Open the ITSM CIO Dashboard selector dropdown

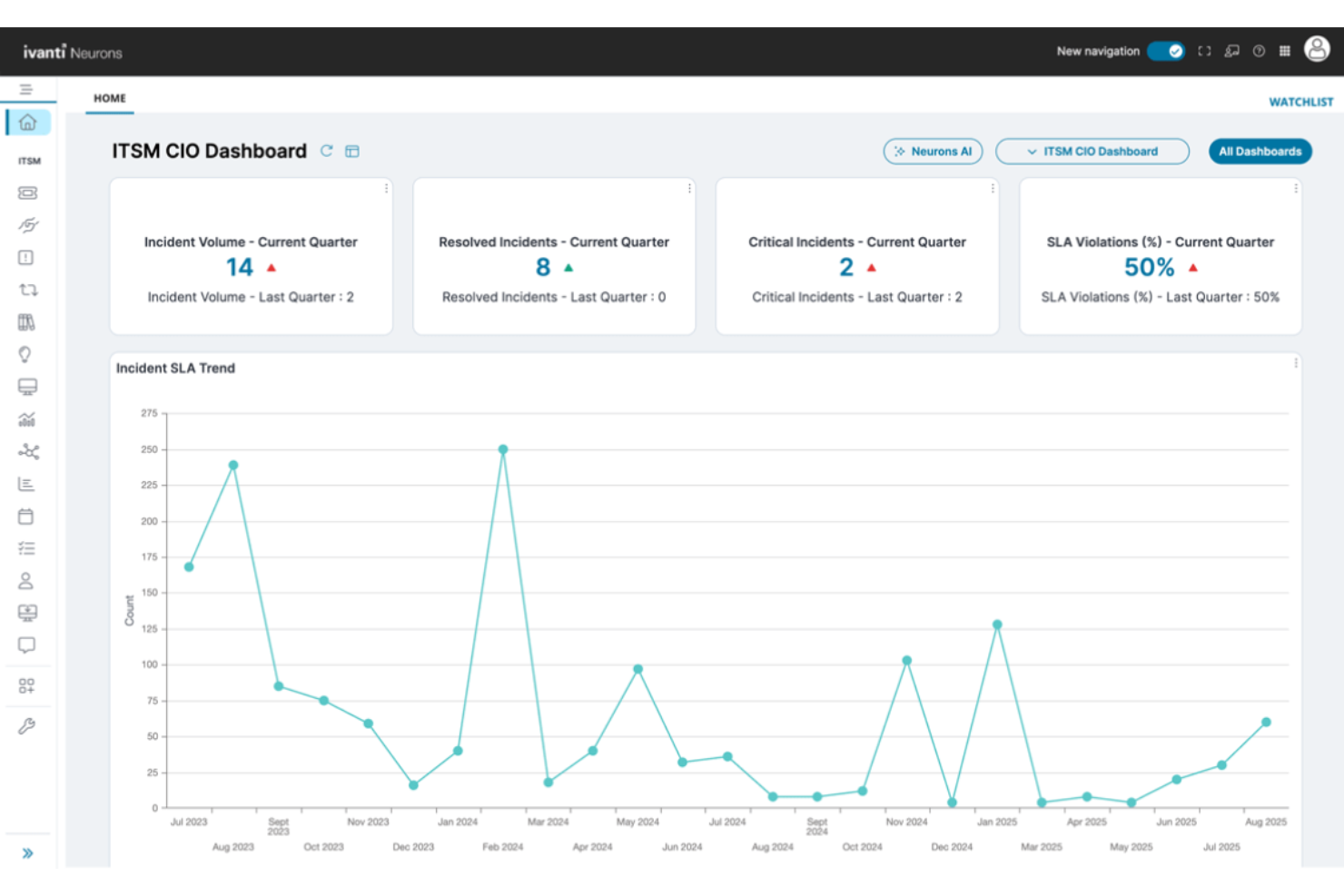coord(1092,151)
